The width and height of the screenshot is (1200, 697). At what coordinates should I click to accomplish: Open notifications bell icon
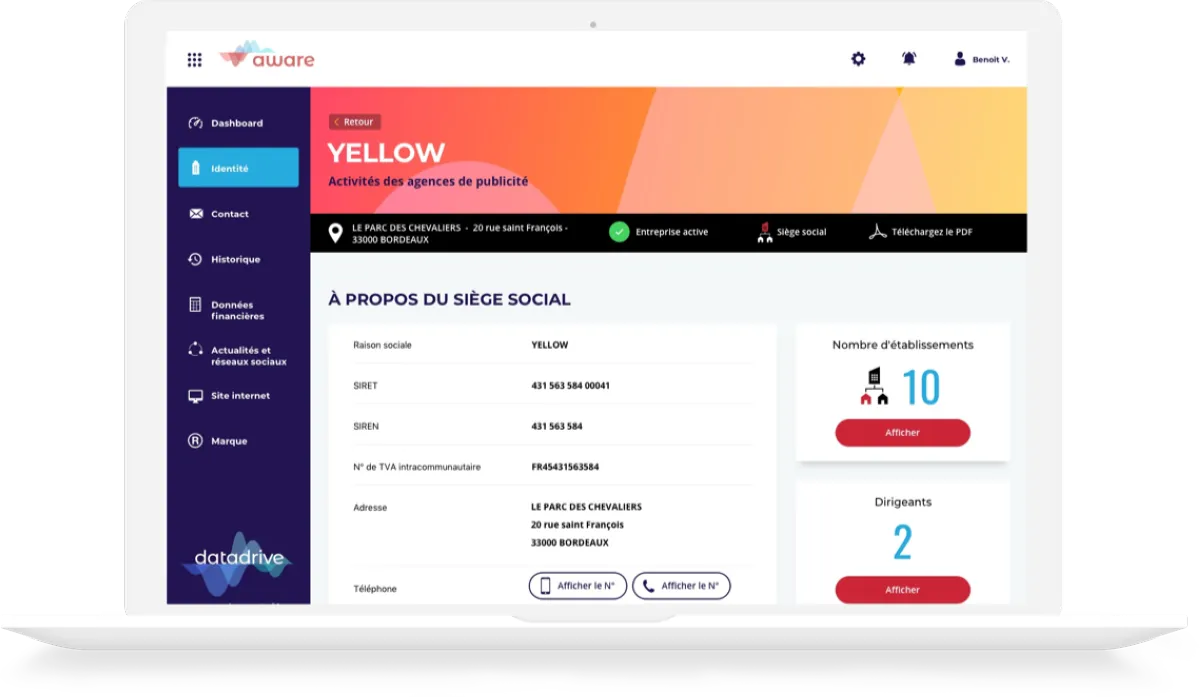pyautogui.click(x=909, y=59)
